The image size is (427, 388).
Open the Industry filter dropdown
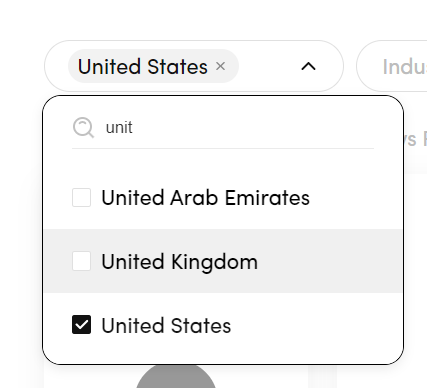click(392, 66)
